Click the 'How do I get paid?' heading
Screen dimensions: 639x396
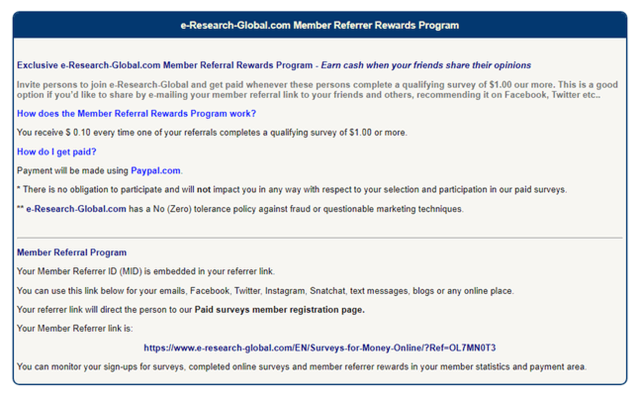(x=57, y=152)
